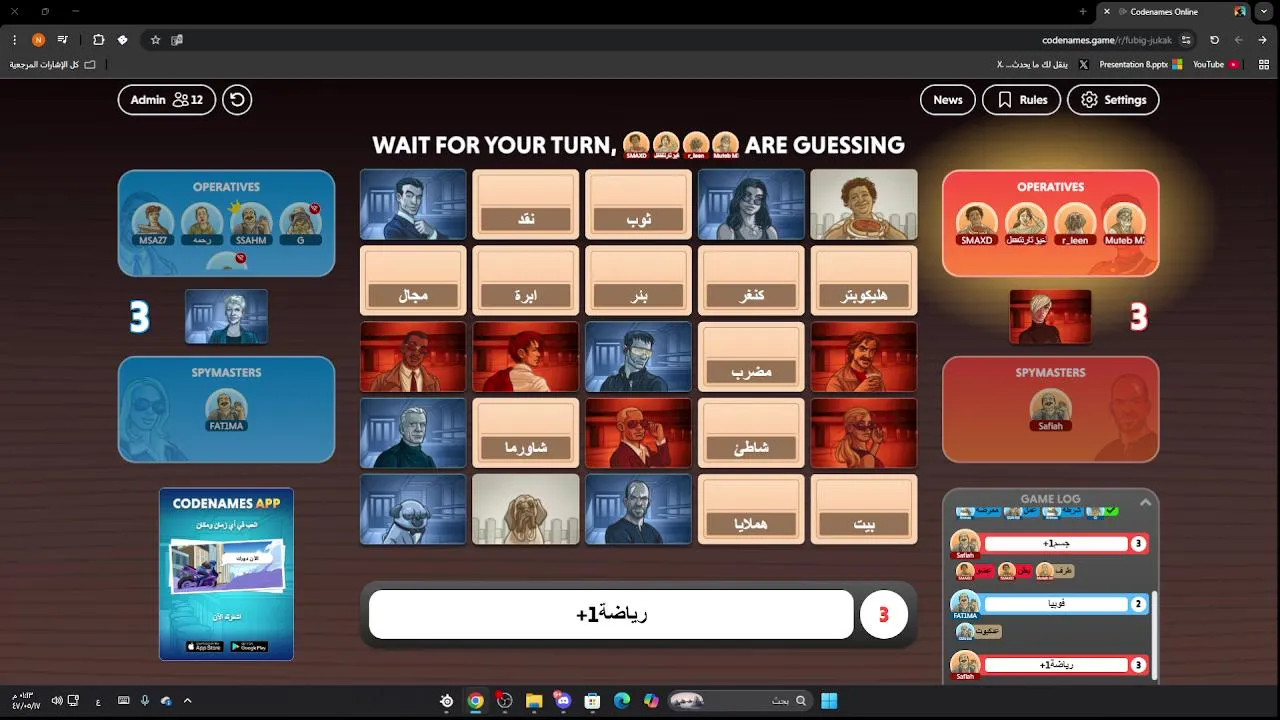Select the word card كنغر
The width and height of the screenshot is (1280, 720).
coord(751,281)
